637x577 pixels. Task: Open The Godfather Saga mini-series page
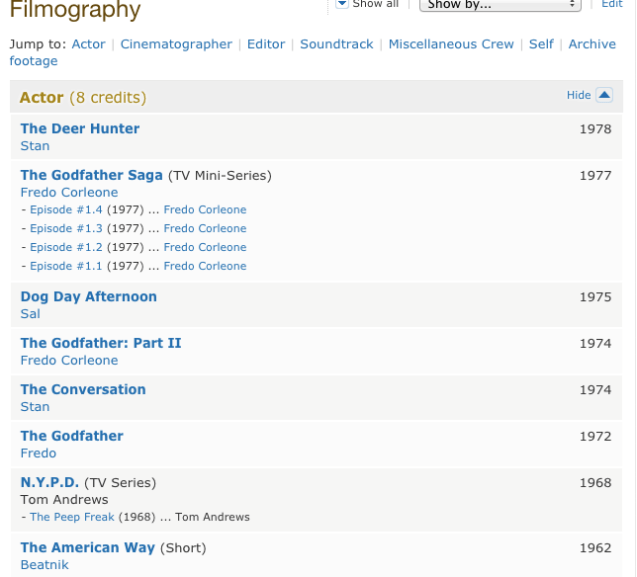[x=91, y=175]
